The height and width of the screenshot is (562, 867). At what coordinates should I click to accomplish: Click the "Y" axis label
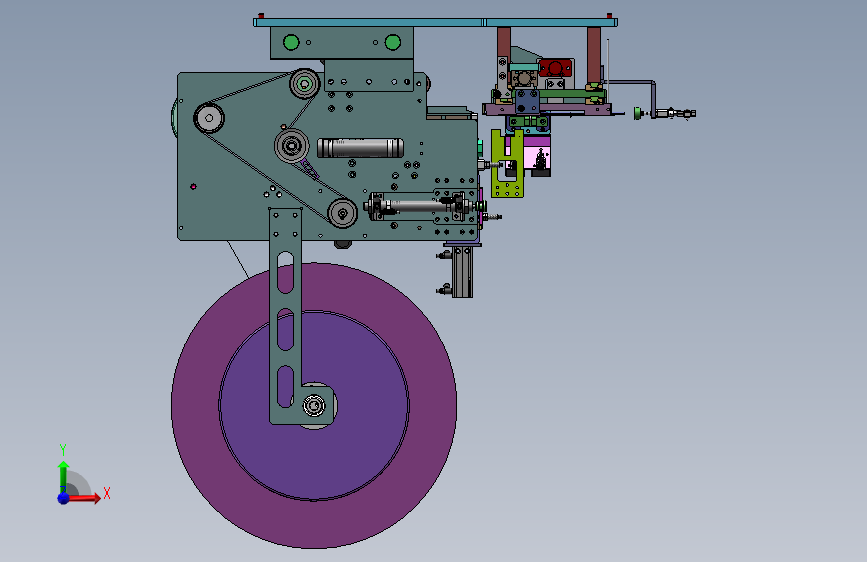pos(63,450)
